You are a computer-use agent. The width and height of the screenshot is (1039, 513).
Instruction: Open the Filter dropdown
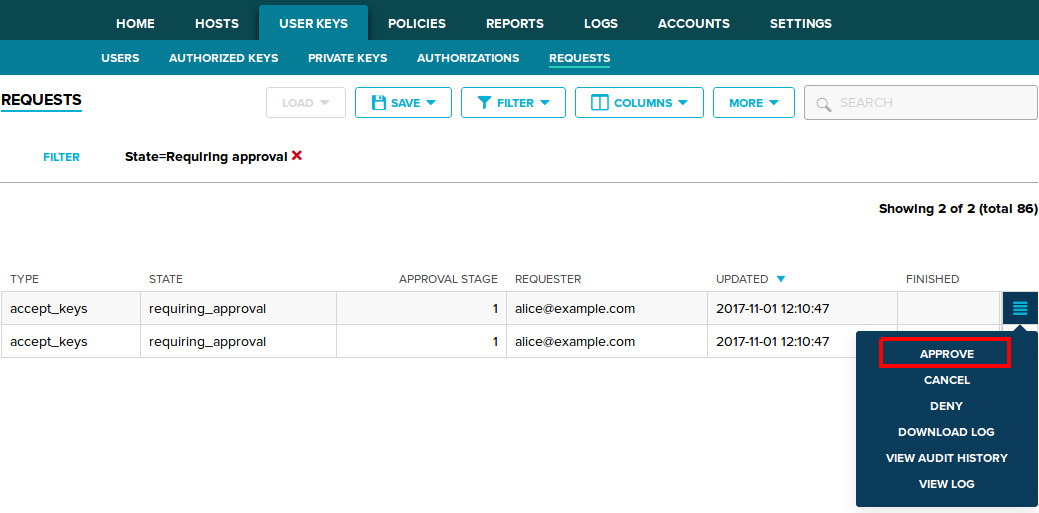(513, 103)
